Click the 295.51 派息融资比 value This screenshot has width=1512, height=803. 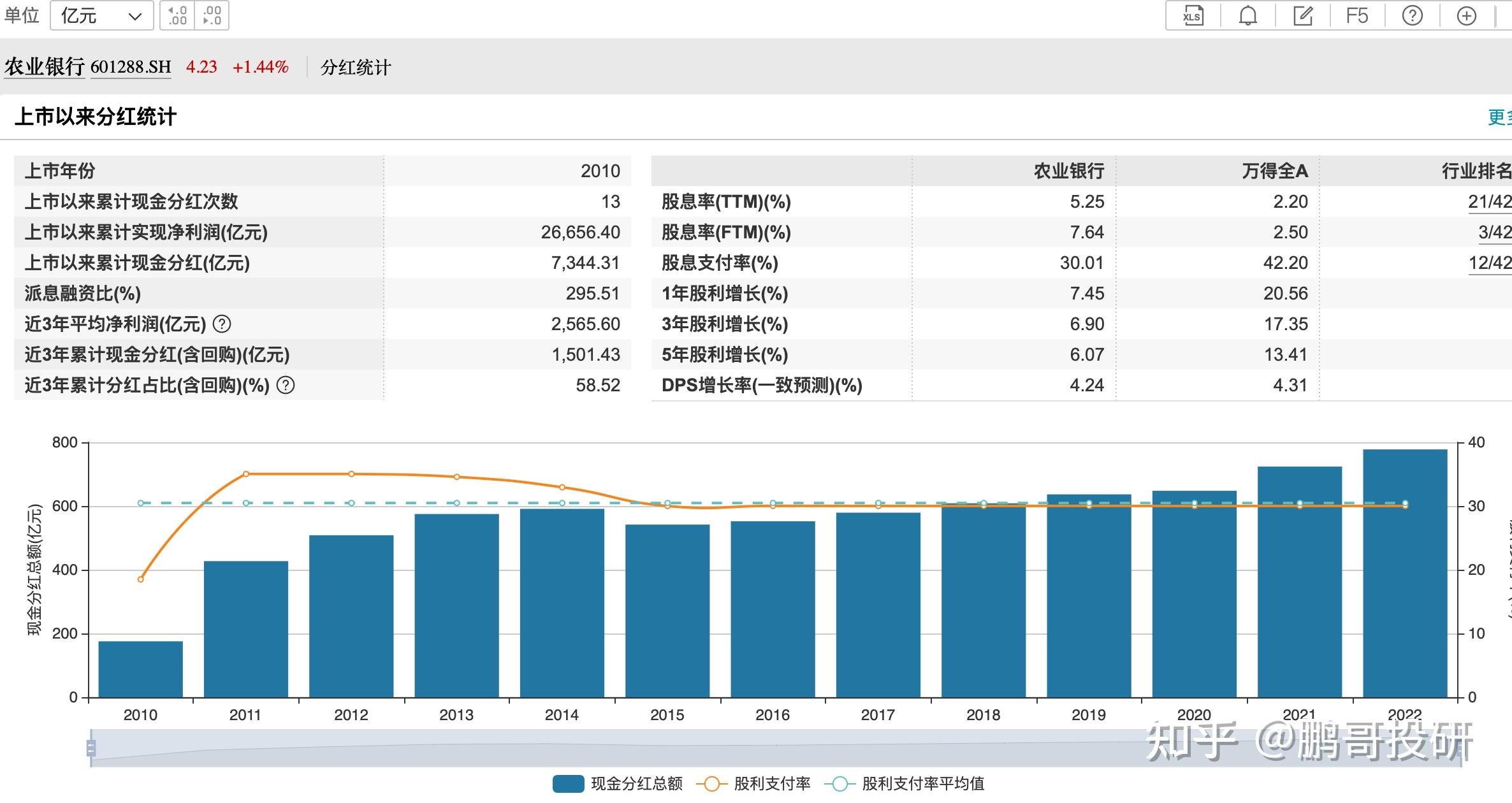[x=592, y=294]
